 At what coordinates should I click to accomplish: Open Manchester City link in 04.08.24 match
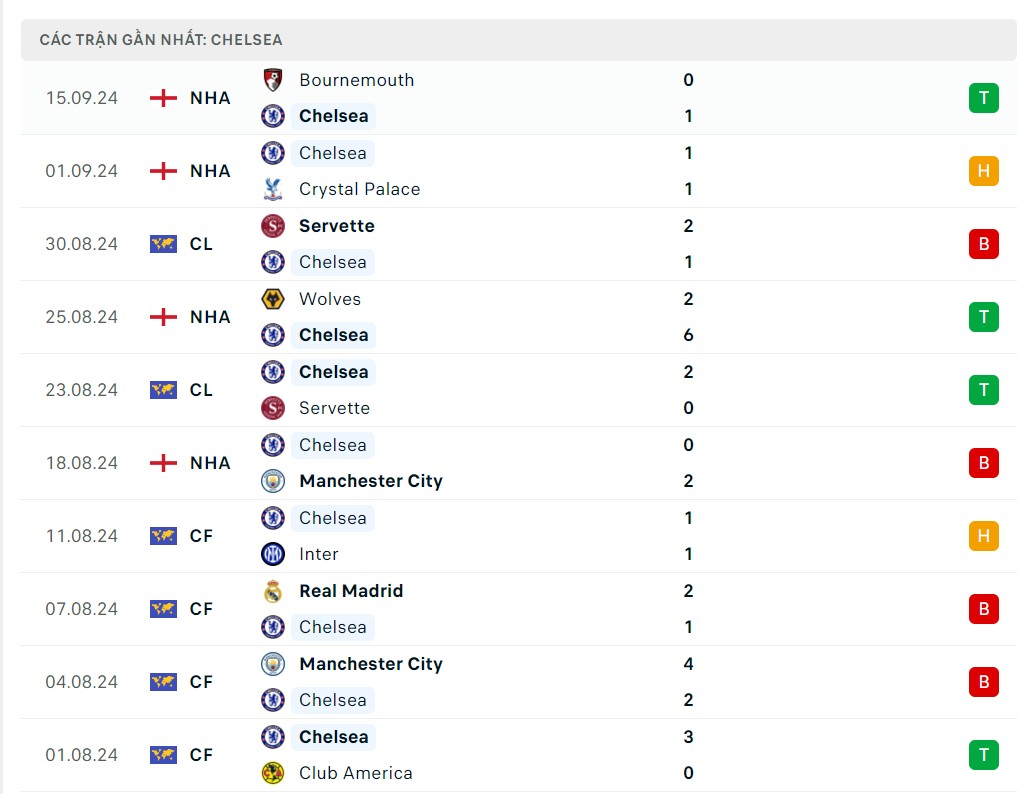coord(371,664)
